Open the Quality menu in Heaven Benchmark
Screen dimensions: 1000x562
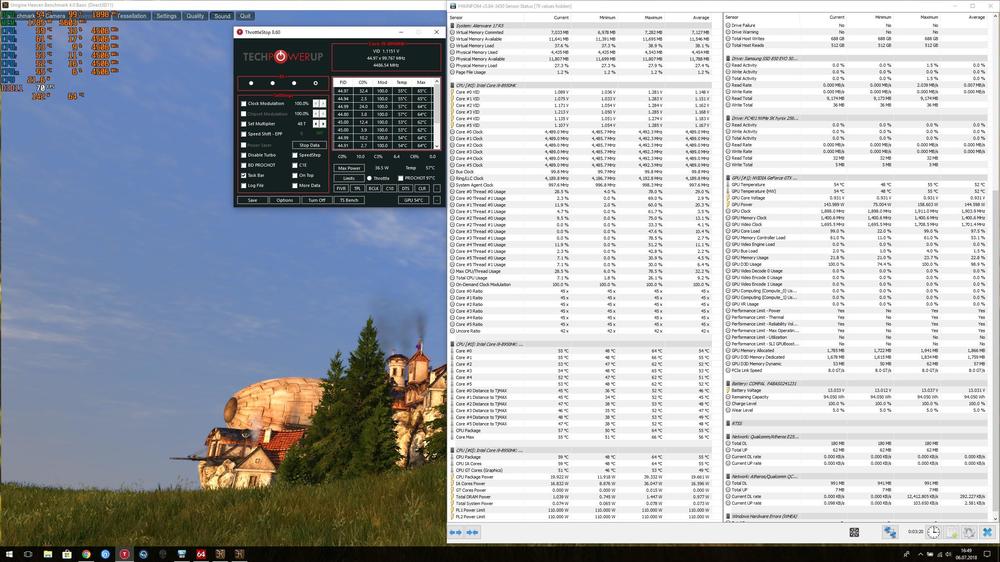point(195,16)
